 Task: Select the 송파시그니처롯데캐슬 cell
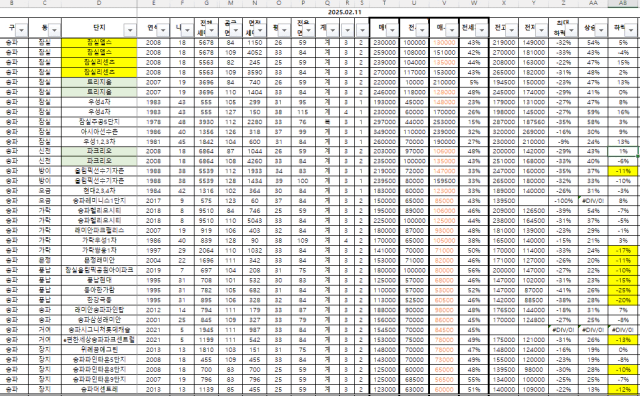tap(99, 329)
